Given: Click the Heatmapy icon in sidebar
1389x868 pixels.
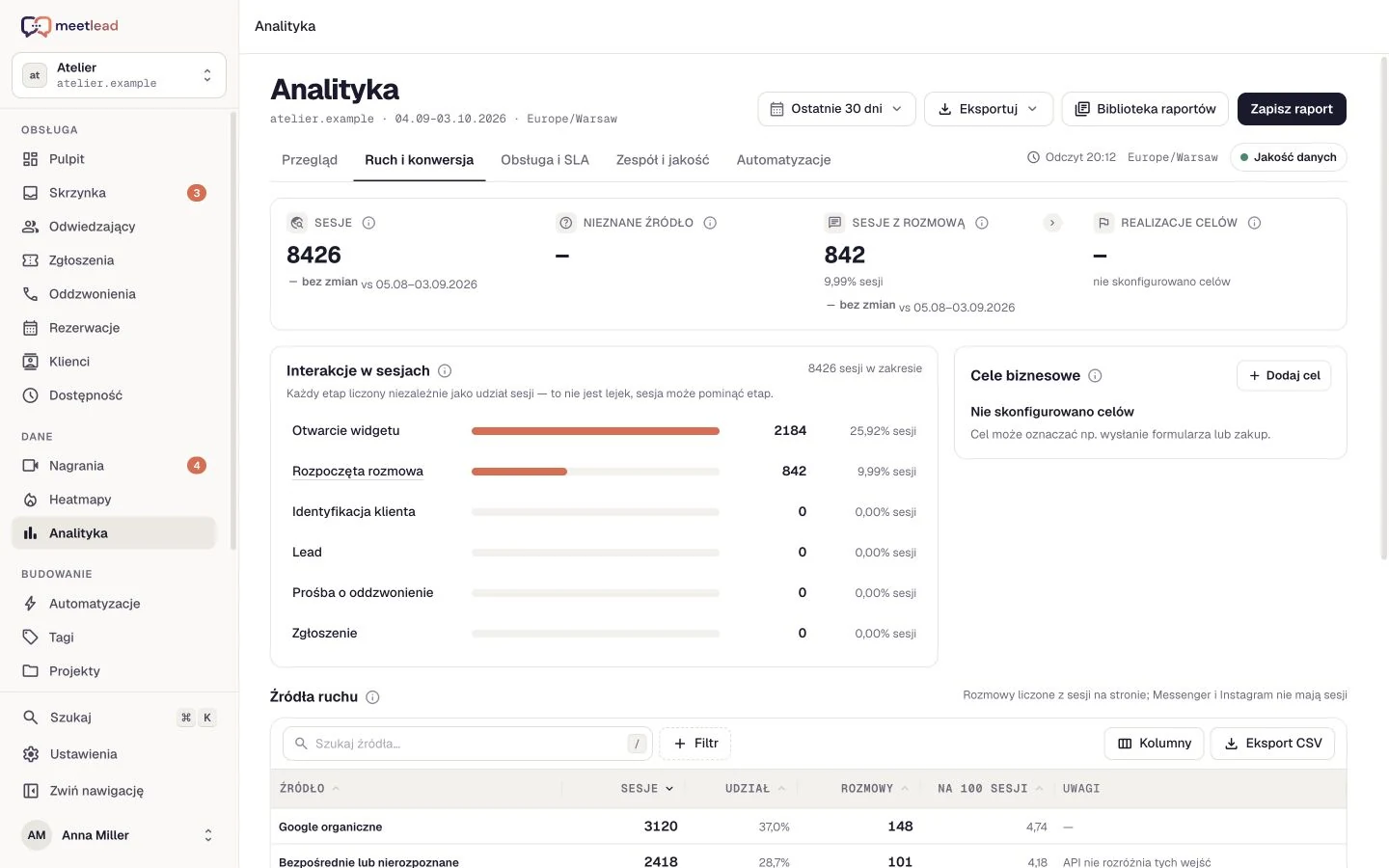Looking at the screenshot, I should tap(31, 500).
